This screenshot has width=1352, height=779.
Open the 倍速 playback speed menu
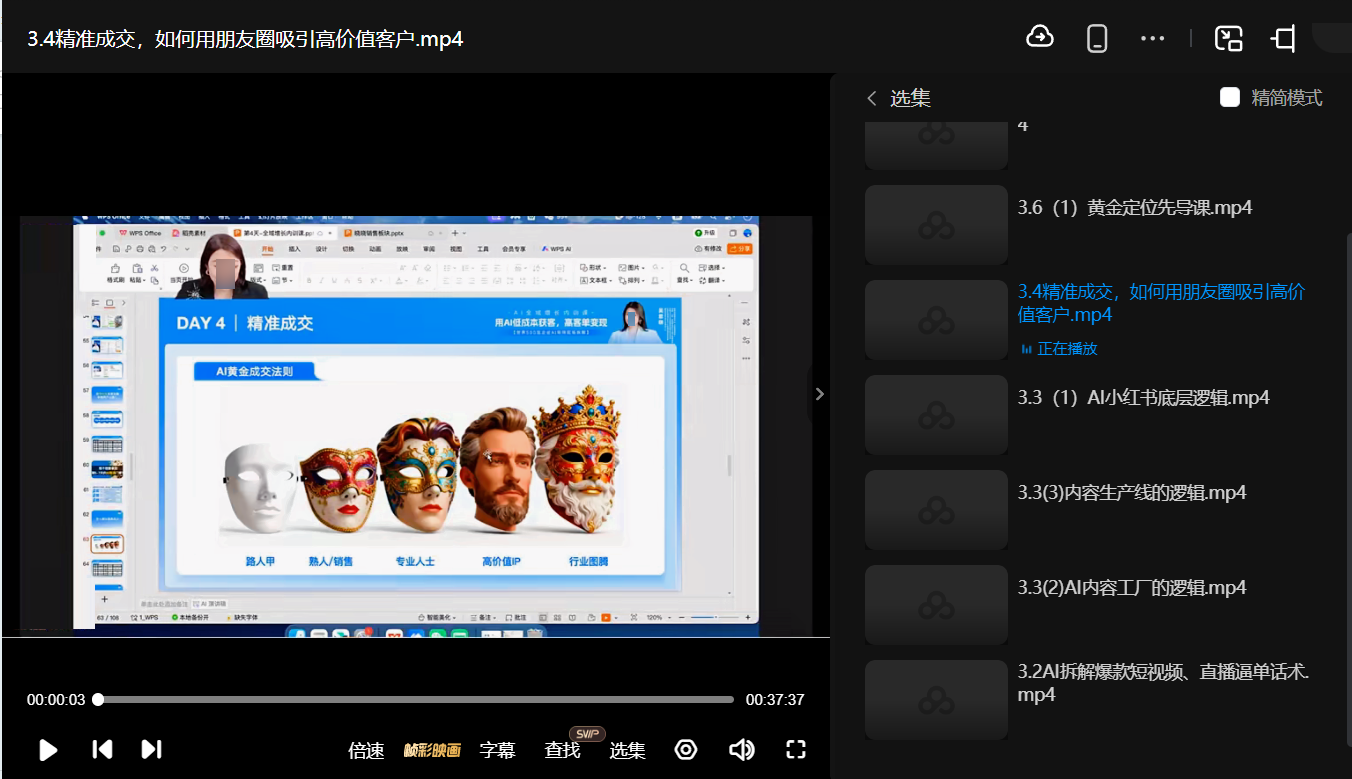366,751
